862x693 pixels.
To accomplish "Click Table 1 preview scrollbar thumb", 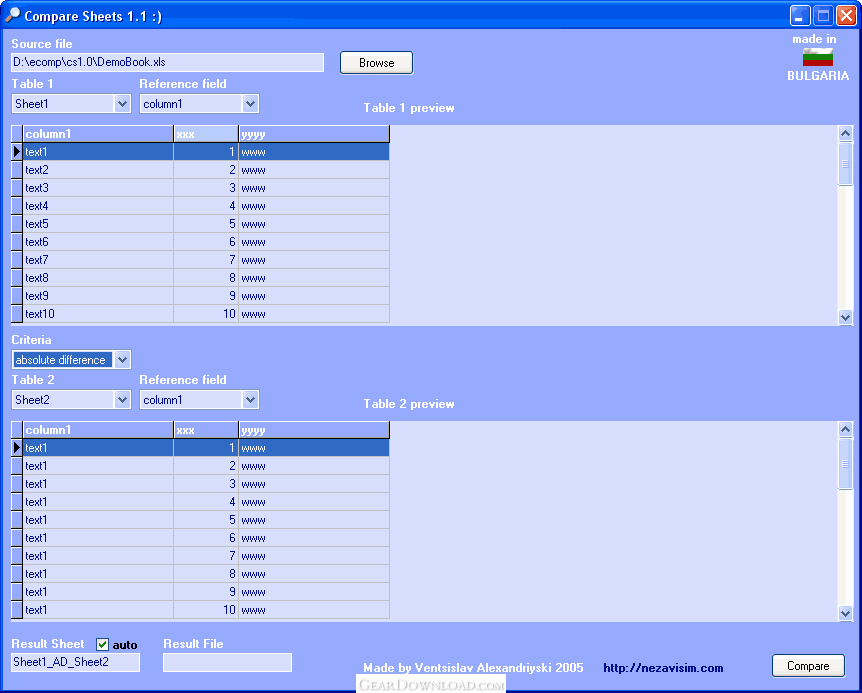I will click(x=846, y=164).
